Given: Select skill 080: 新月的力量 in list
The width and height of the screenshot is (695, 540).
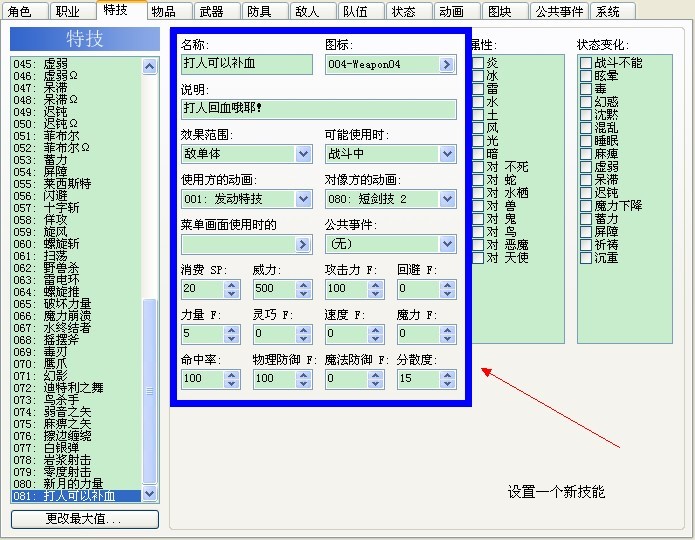Looking at the screenshot, I should click(76, 484).
